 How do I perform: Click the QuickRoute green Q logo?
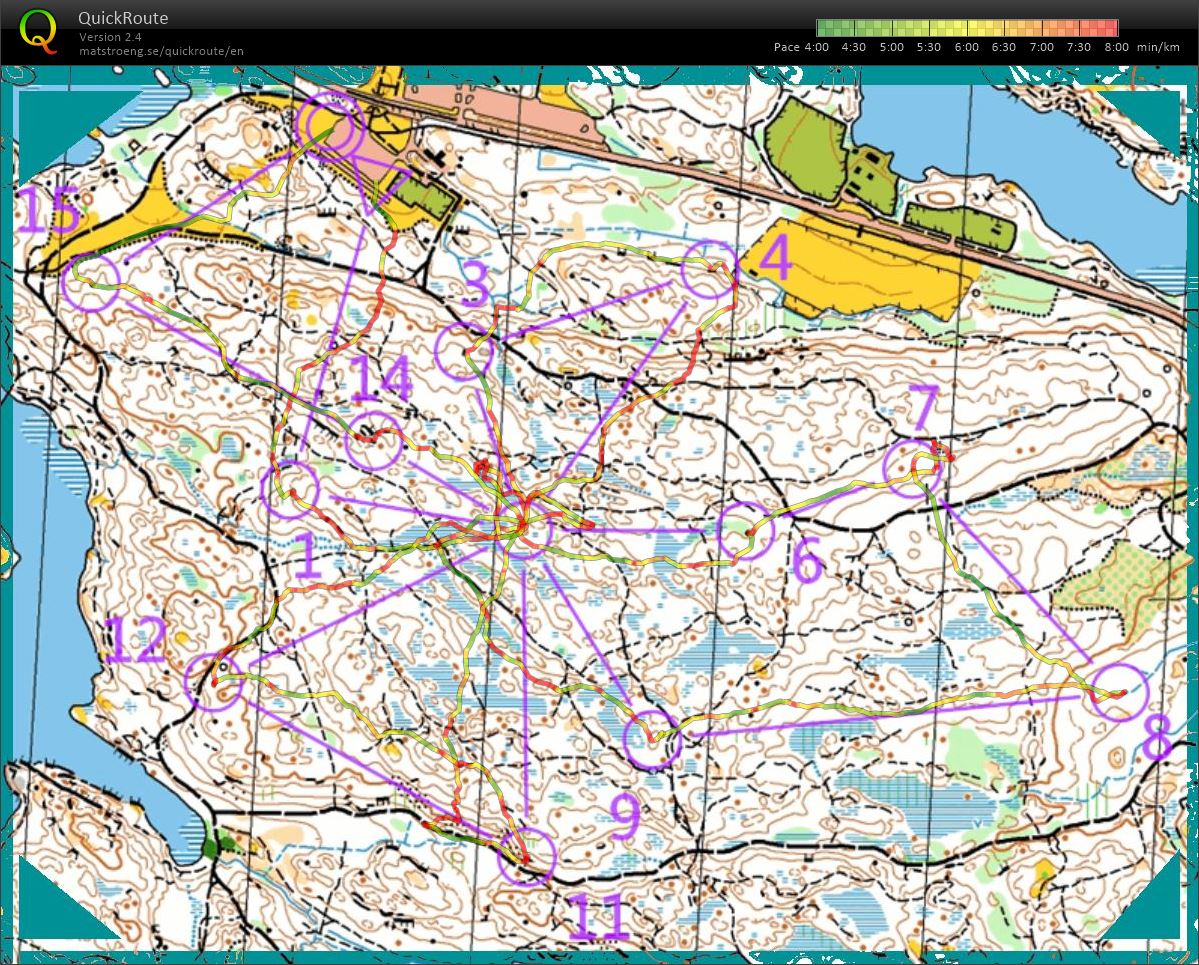click(x=38, y=31)
